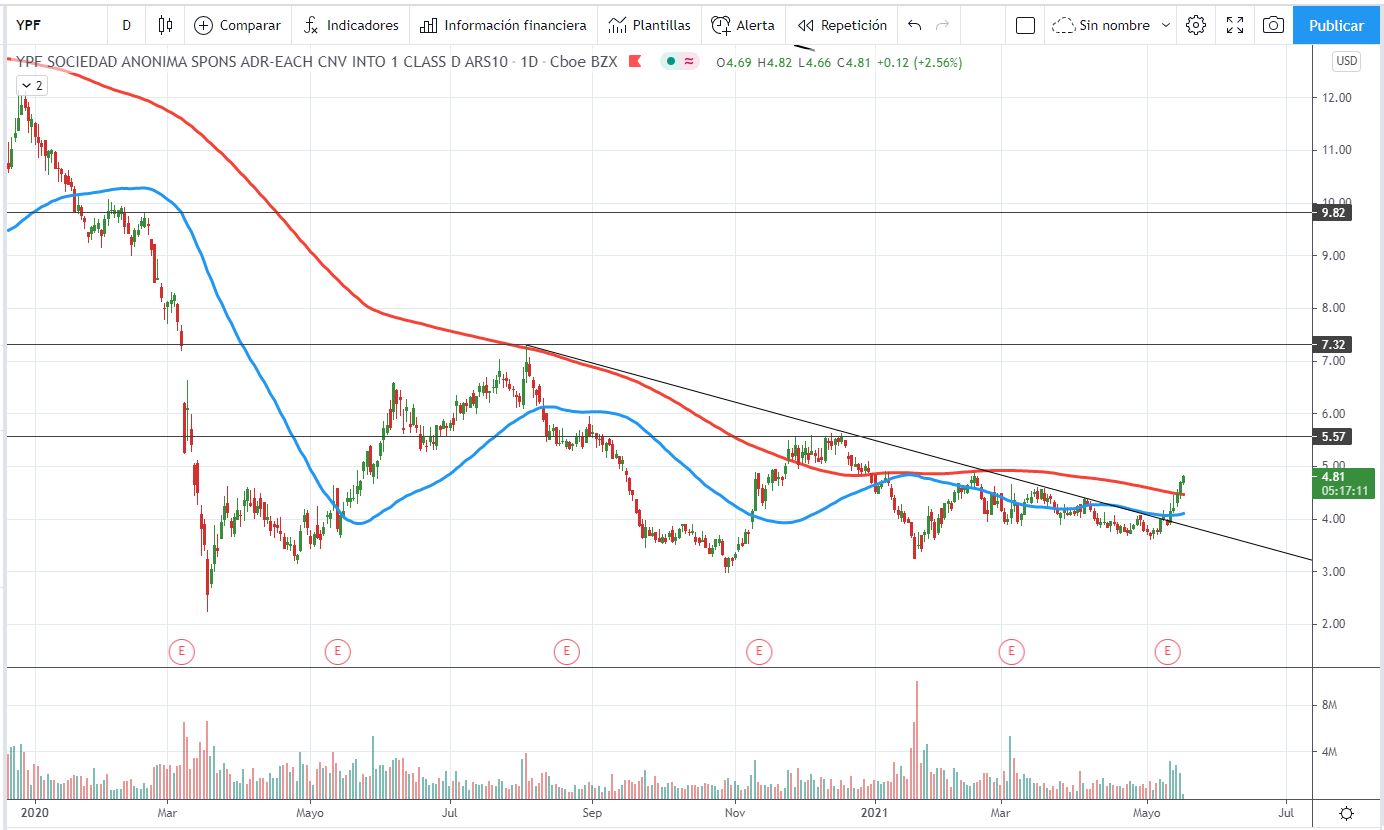Click the earnings E marker near Nov 2020
The height and width of the screenshot is (830, 1384).
(759, 652)
